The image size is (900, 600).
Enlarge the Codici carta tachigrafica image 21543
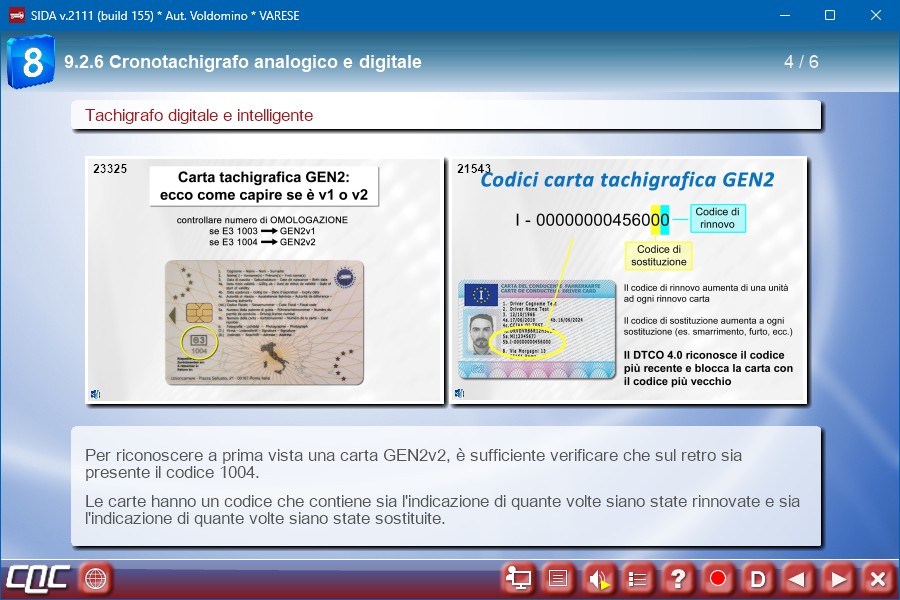[629, 280]
